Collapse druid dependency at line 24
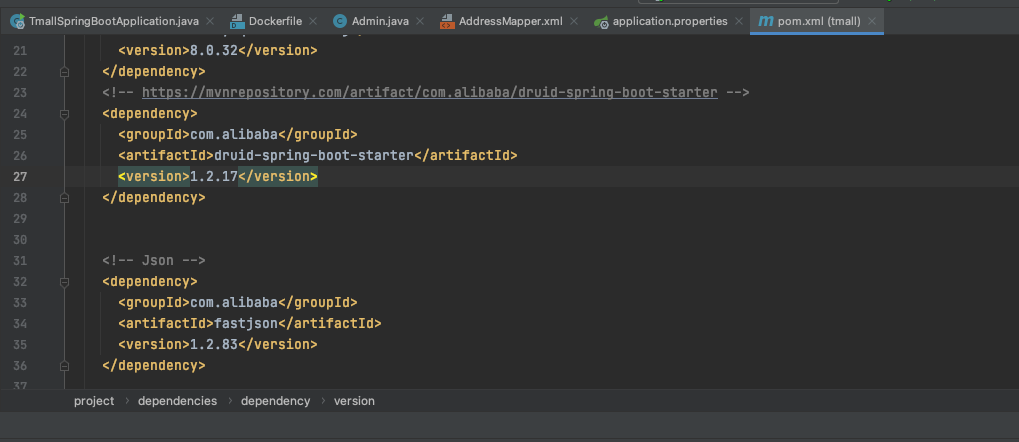 (x=64, y=114)
